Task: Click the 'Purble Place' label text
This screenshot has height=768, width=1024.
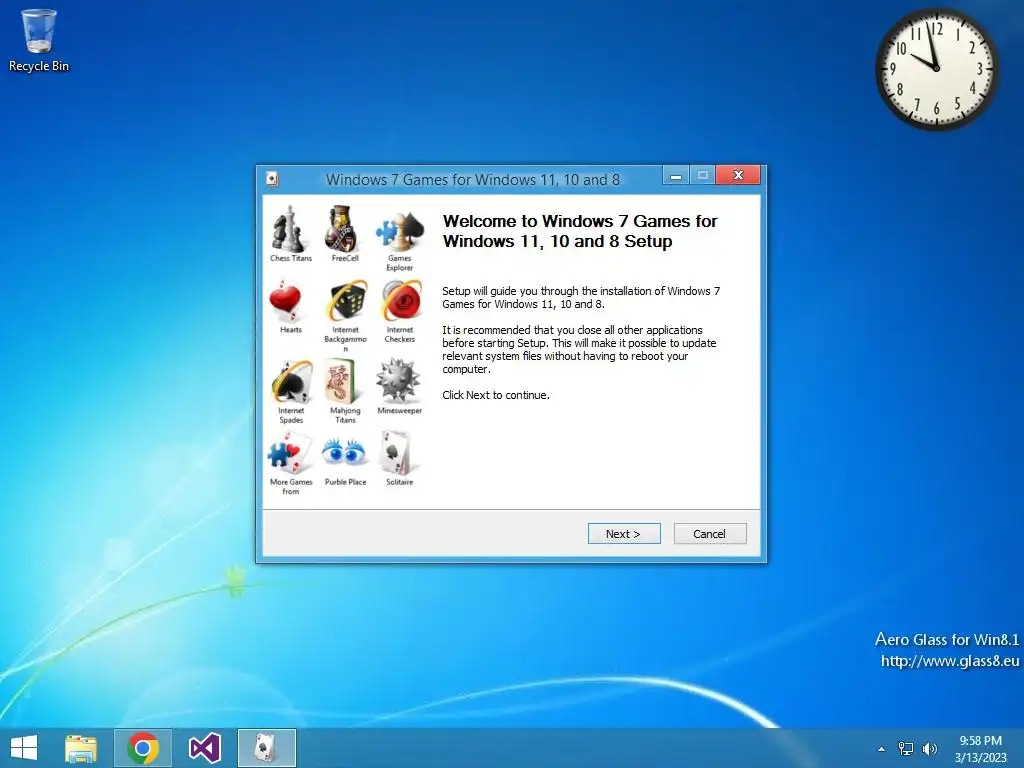Action: click(x=345, y=482)
